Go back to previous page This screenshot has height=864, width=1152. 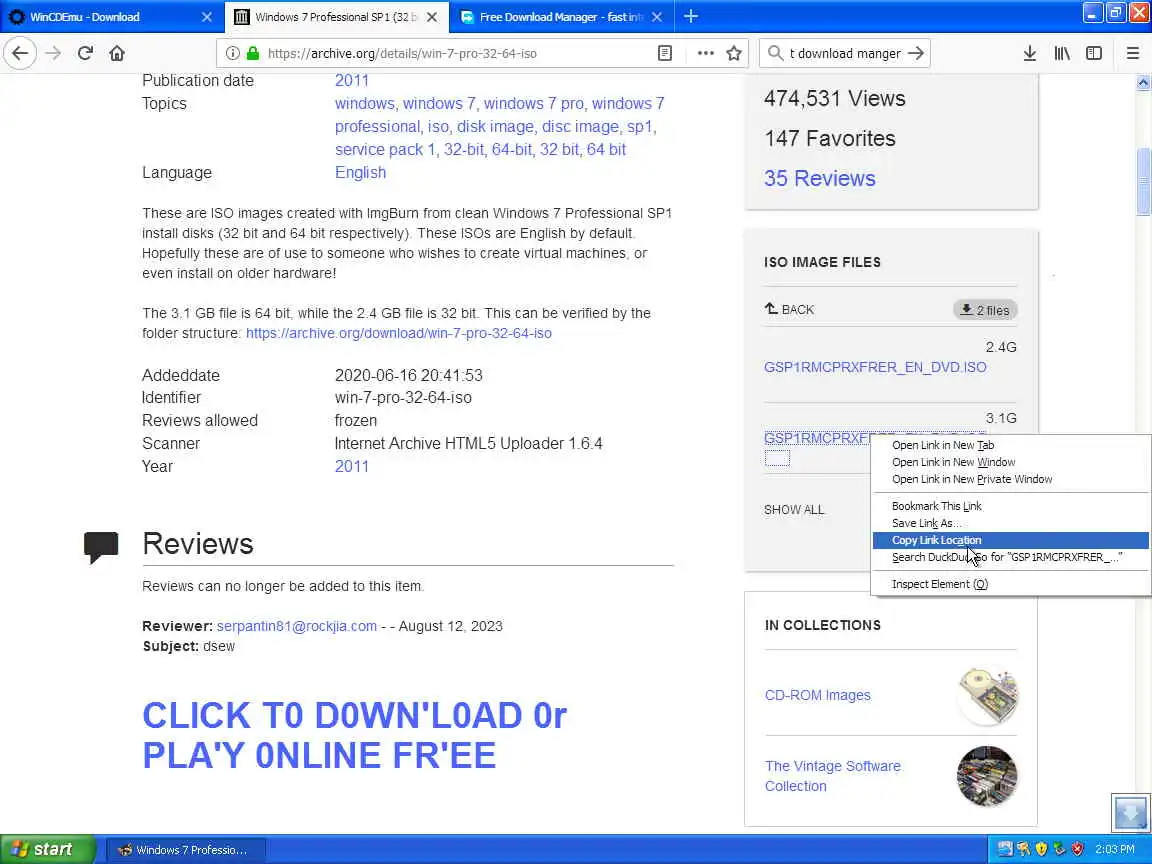click(20, 53)
